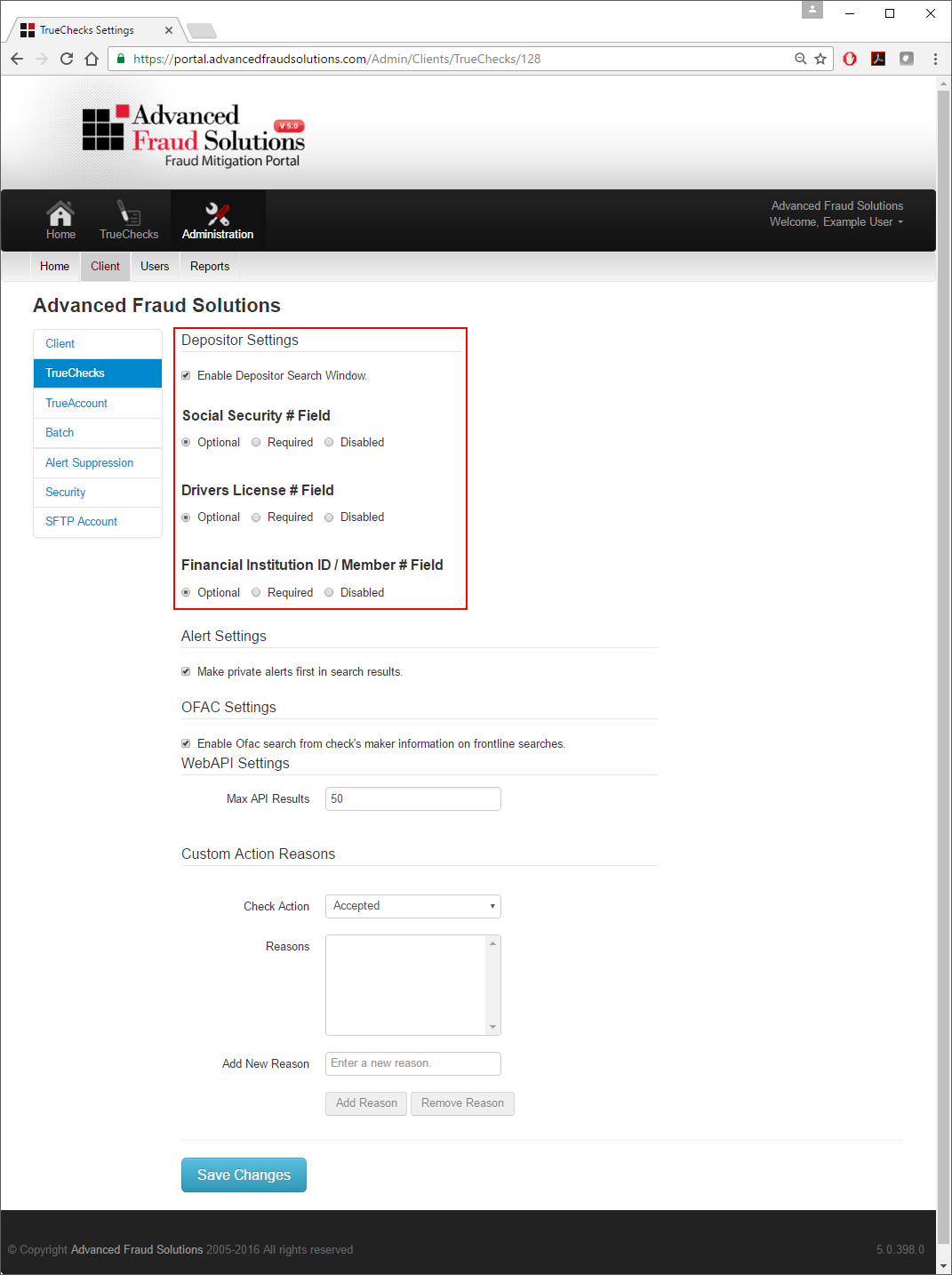This screenshot has width=952, height=1275.
Task: Switch to the Users tab
Action: click(x=155, y=266)
